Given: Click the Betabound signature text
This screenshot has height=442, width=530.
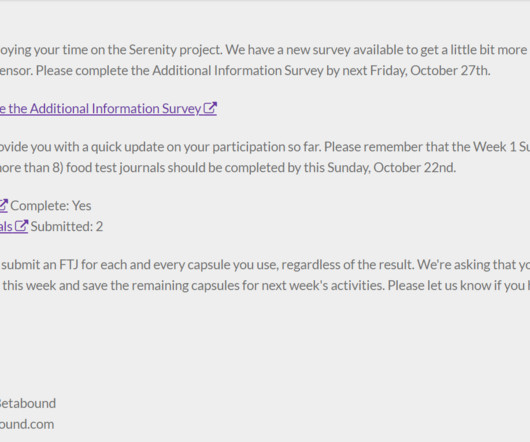Looking at the screenshot, I should pos(28,403).
